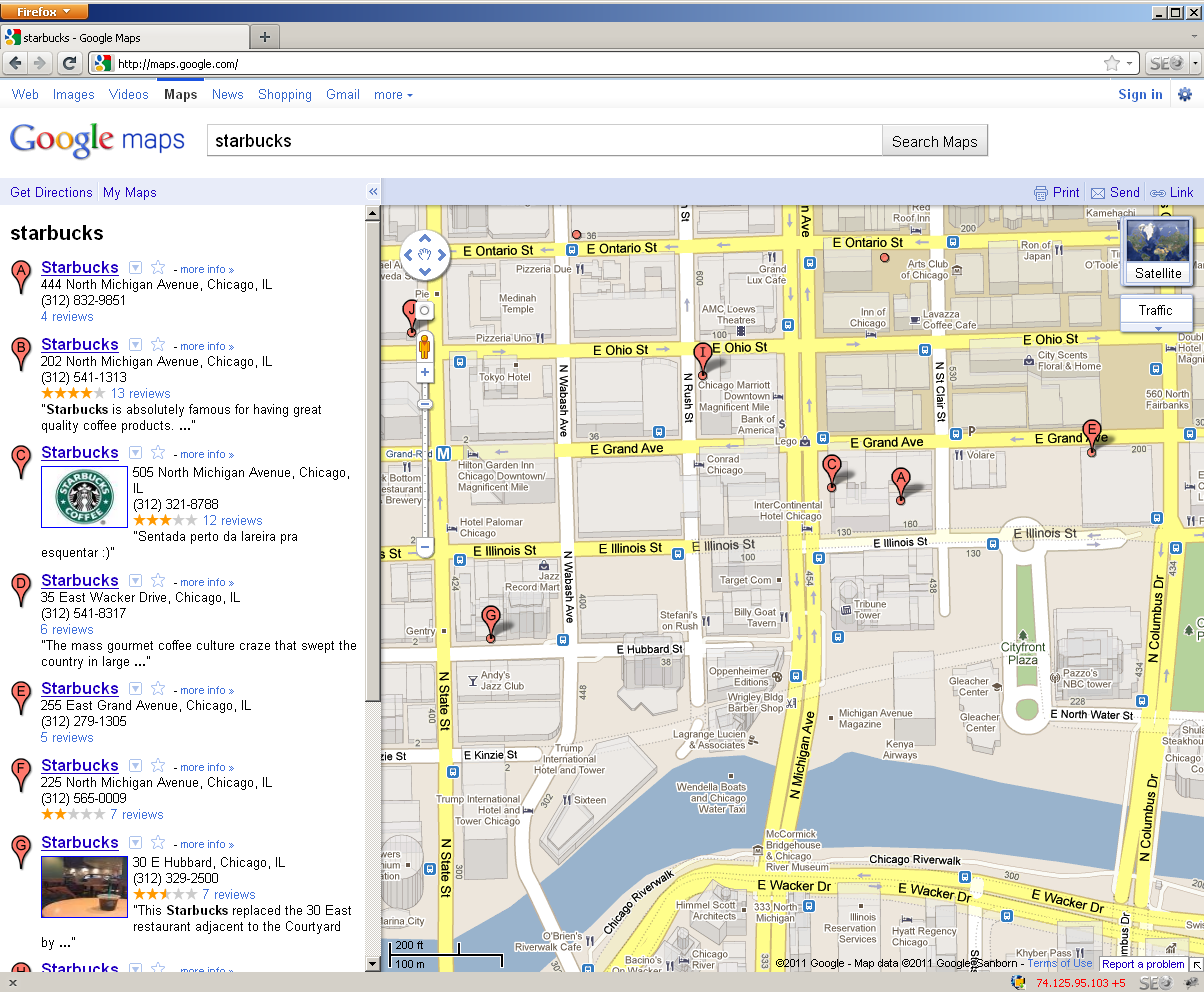Viewport: 1204px width, 992px height.
Task: Open dropdown for 505 North Michigan result
Action: coord(135,453)
